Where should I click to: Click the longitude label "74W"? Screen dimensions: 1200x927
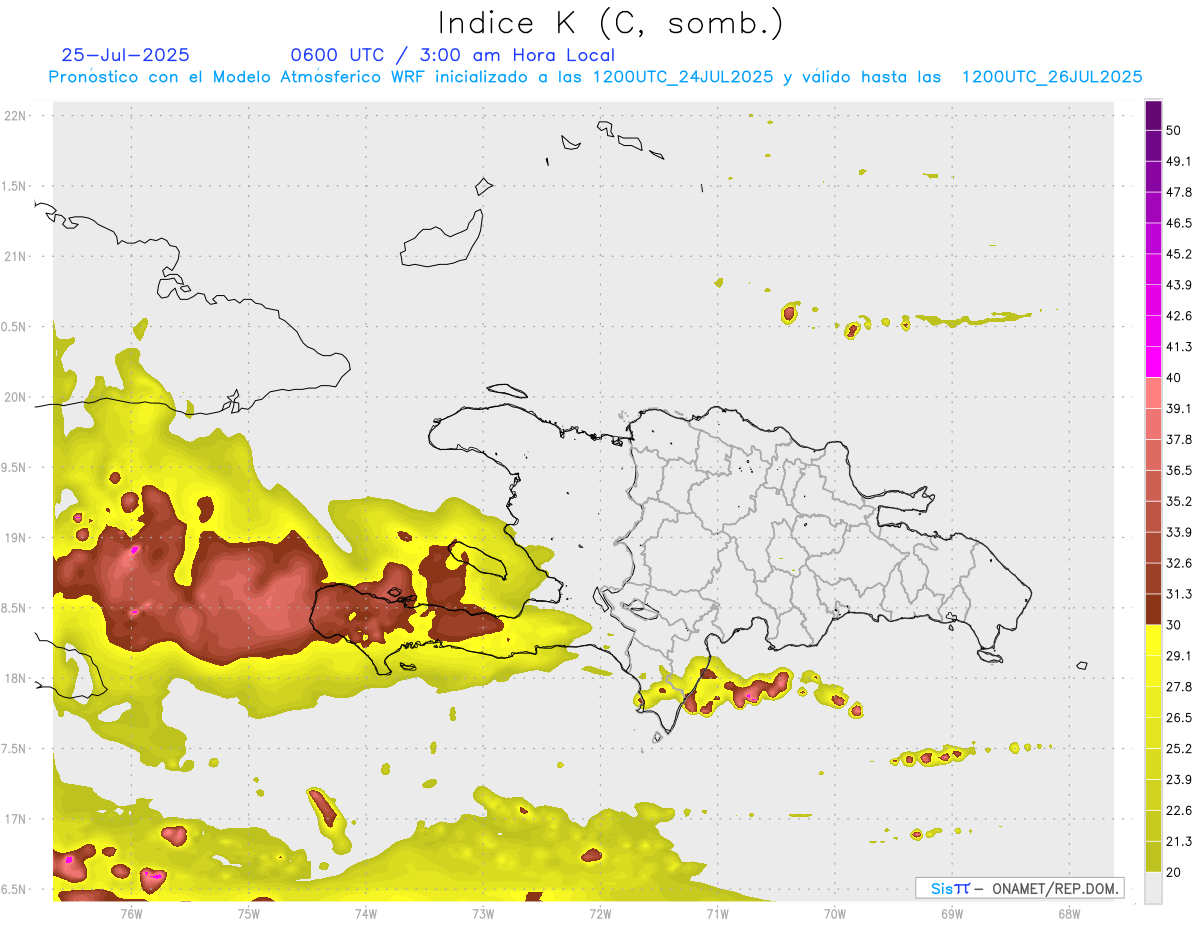365,913
